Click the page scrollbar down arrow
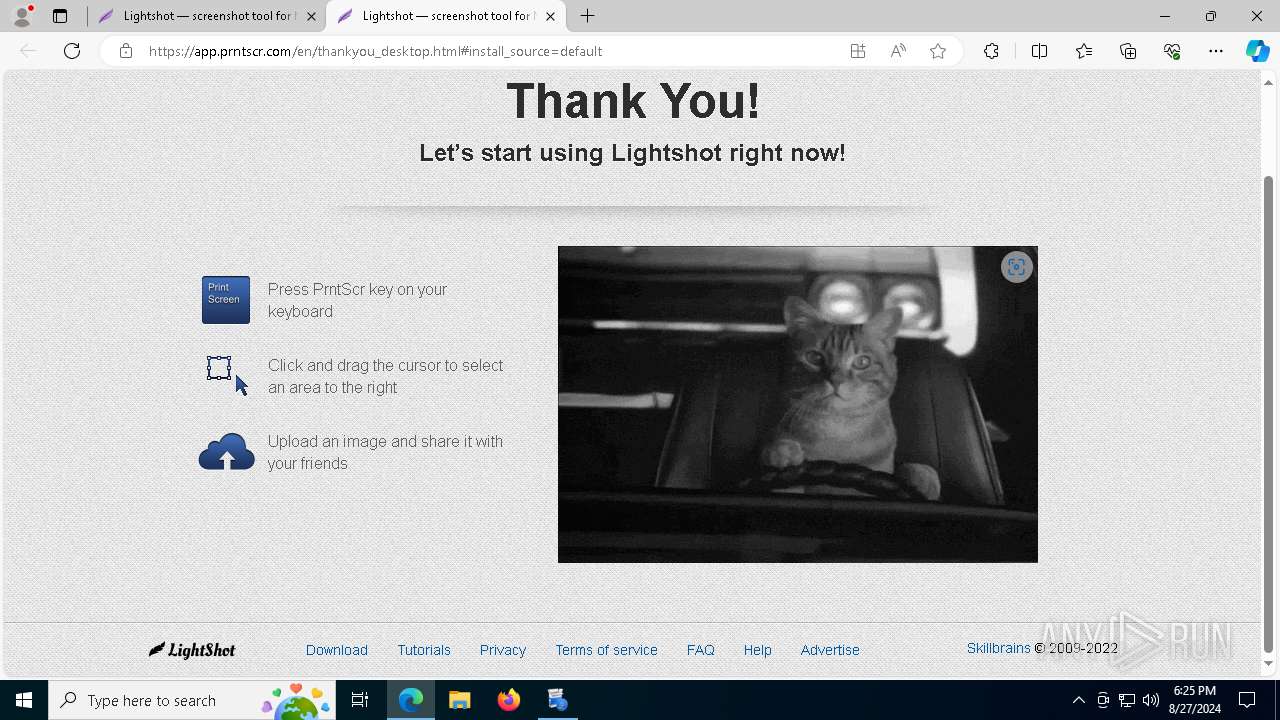 click(1269, 663)
